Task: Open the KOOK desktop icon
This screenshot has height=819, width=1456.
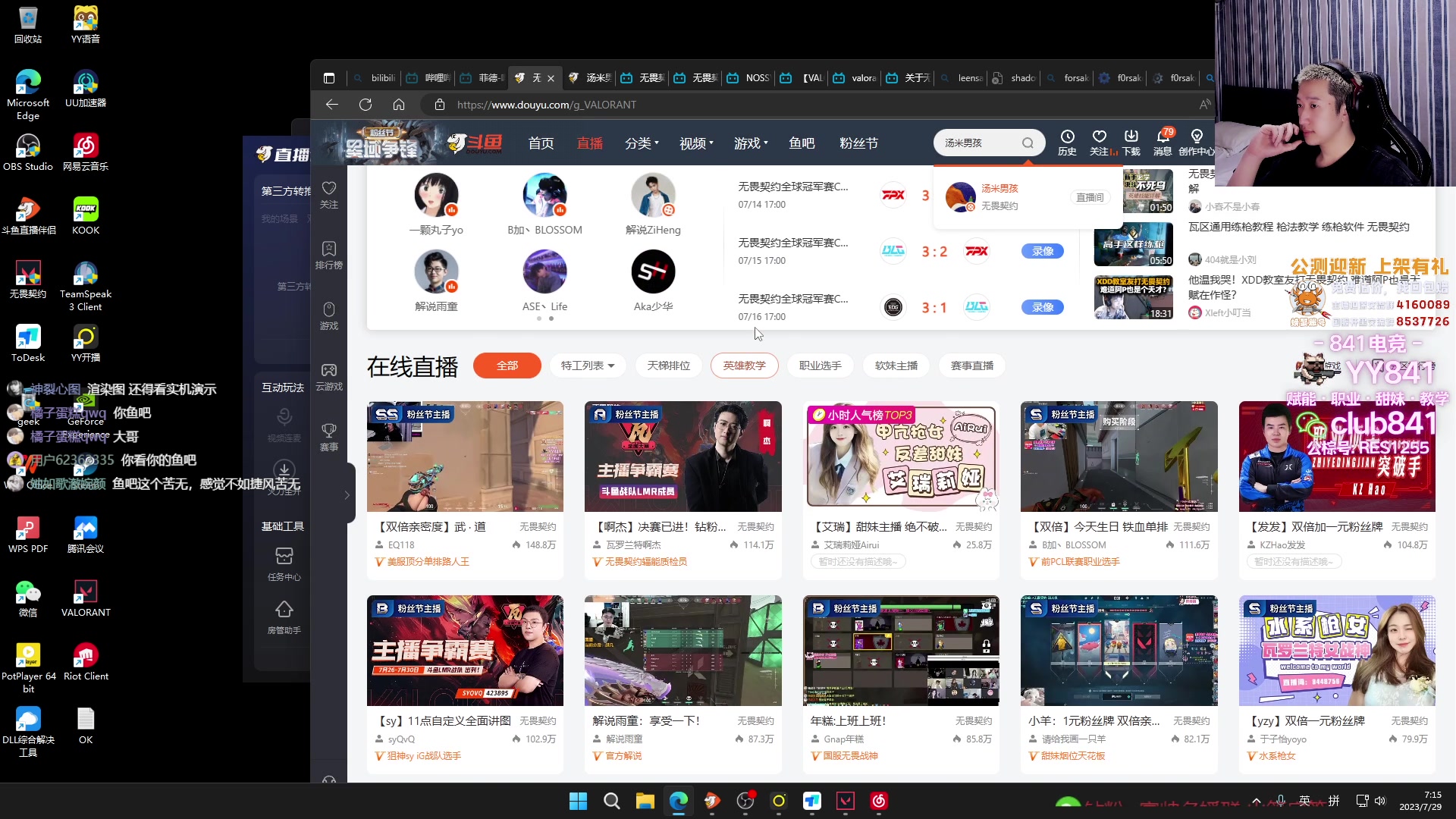Action: coord(86,215)
